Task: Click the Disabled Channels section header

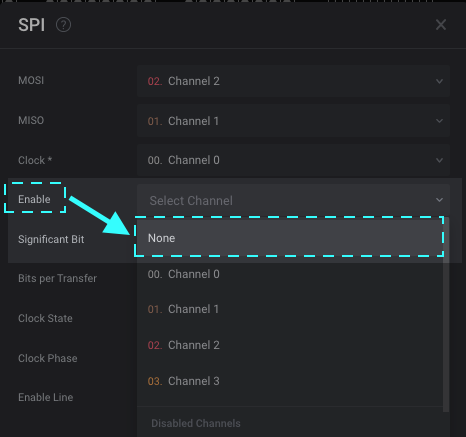Action: click(196, 423)
